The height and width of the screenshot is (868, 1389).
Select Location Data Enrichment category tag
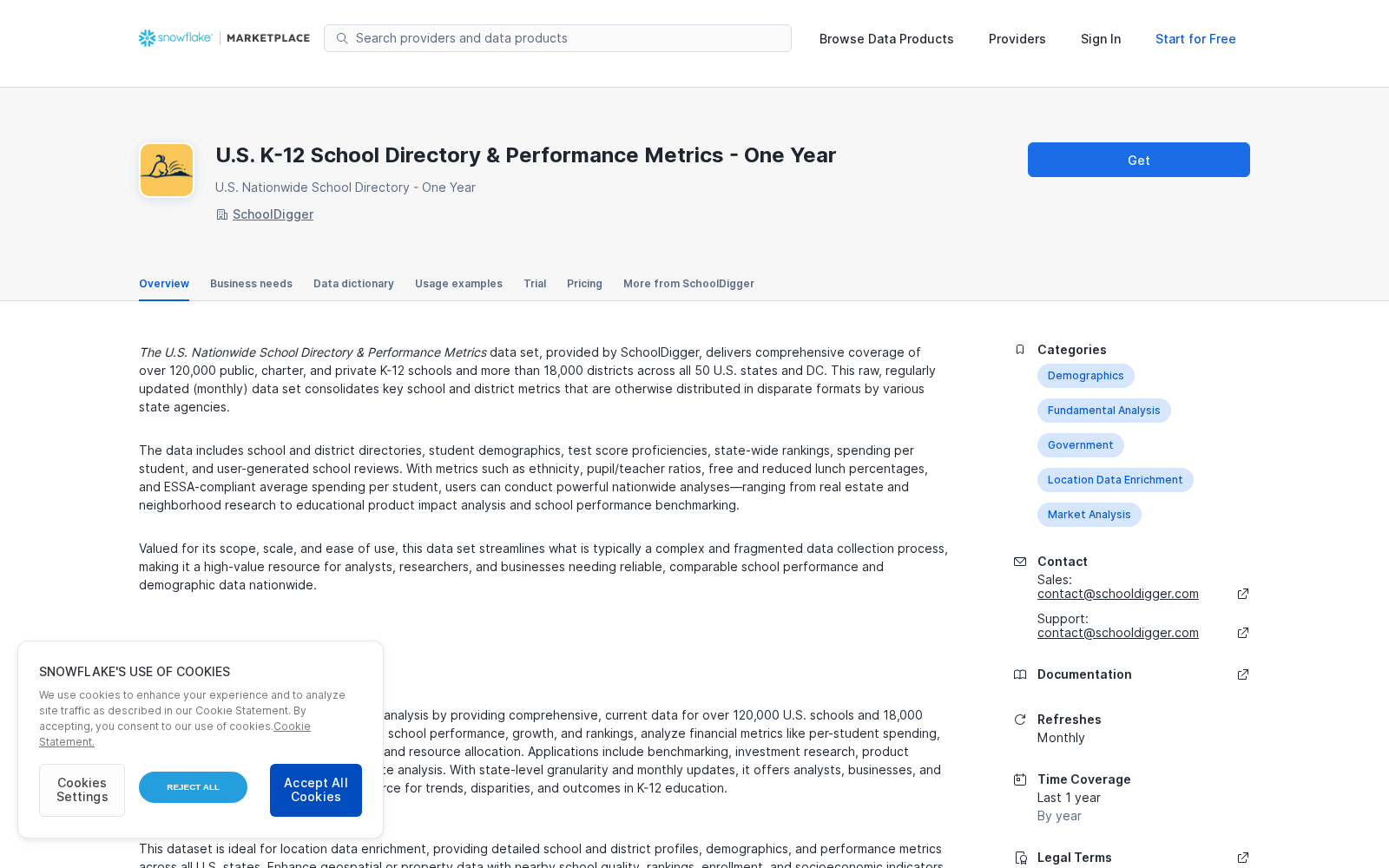tap(1115, 480)
